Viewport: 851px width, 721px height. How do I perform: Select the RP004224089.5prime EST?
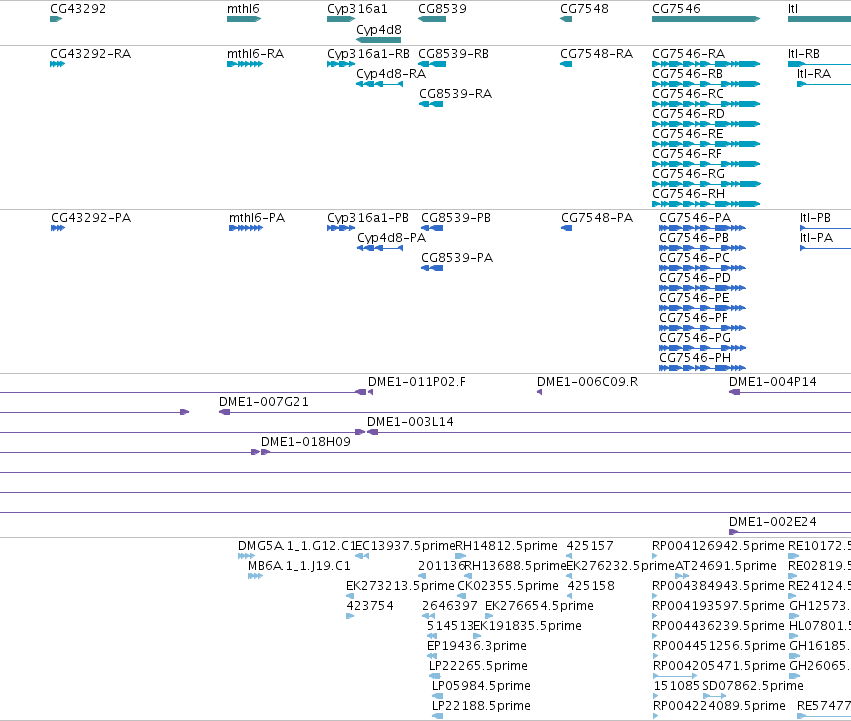coord(655,716)
